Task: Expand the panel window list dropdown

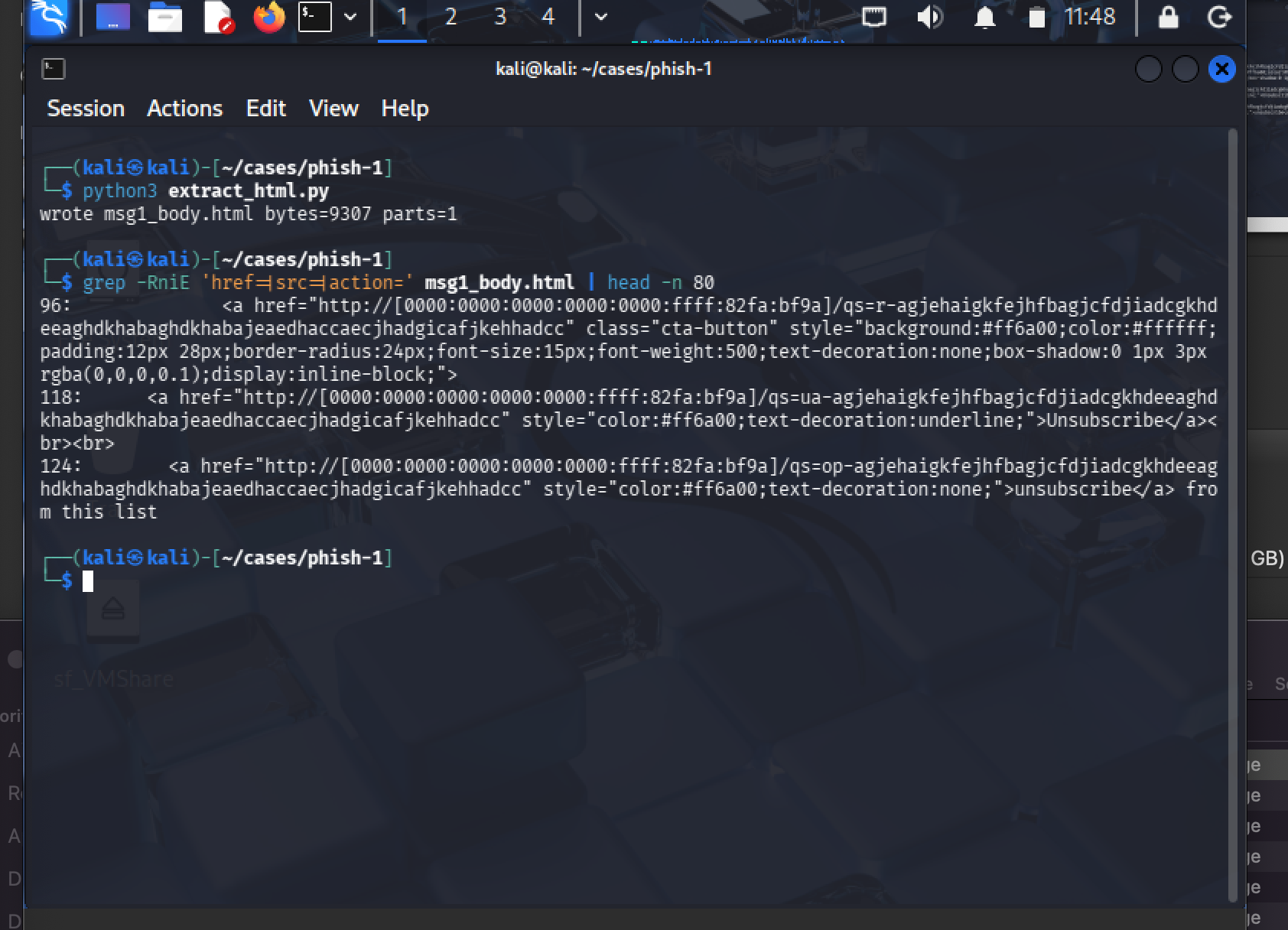Action: coord(601,17)
